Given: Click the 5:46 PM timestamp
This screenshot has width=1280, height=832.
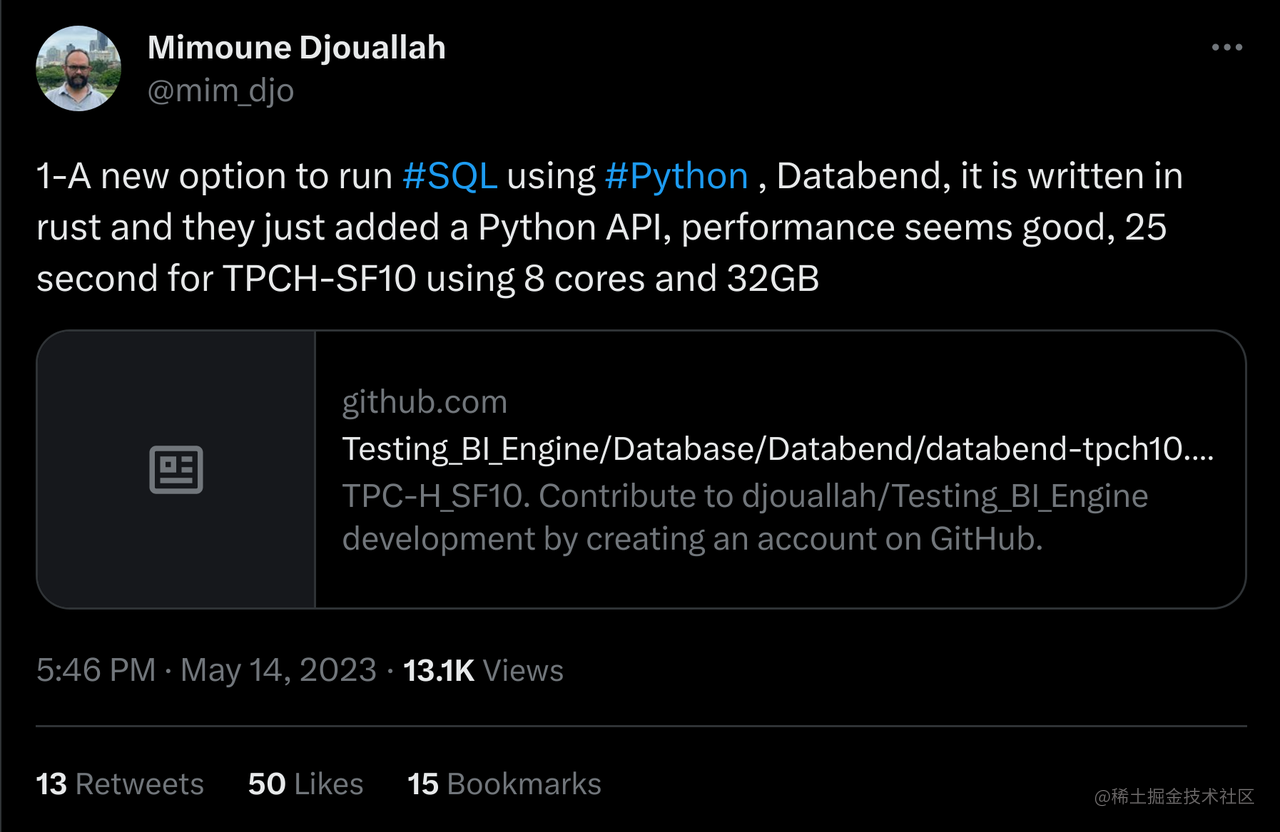Looking at the screenshot, I should pyautogui.click(x=96, y=670).
